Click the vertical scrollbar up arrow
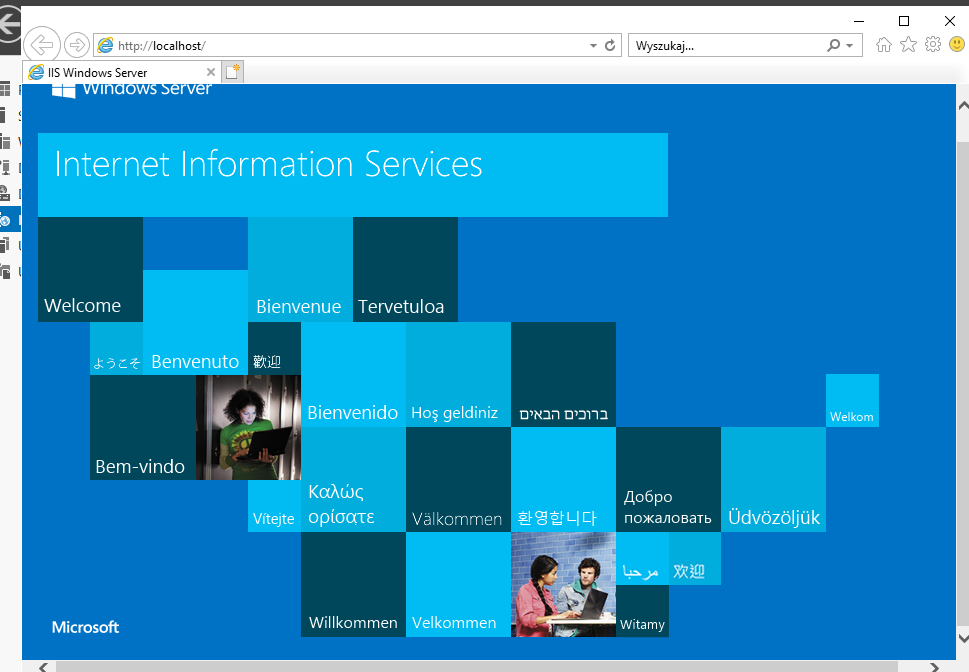Image resolution: width=969 pixels, height=672 pixels. 962,105
